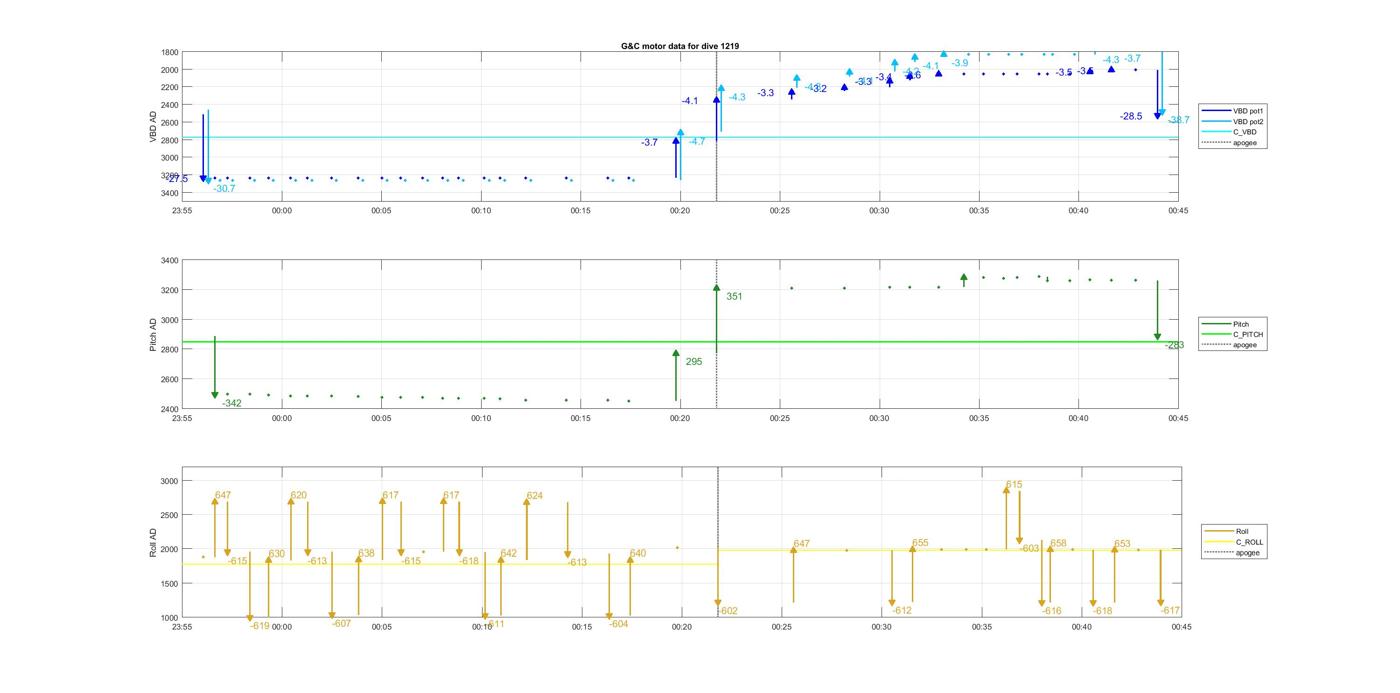Click the '-616' roll data label
This screenshot has width=1400, height=693.
[1052, 610]
